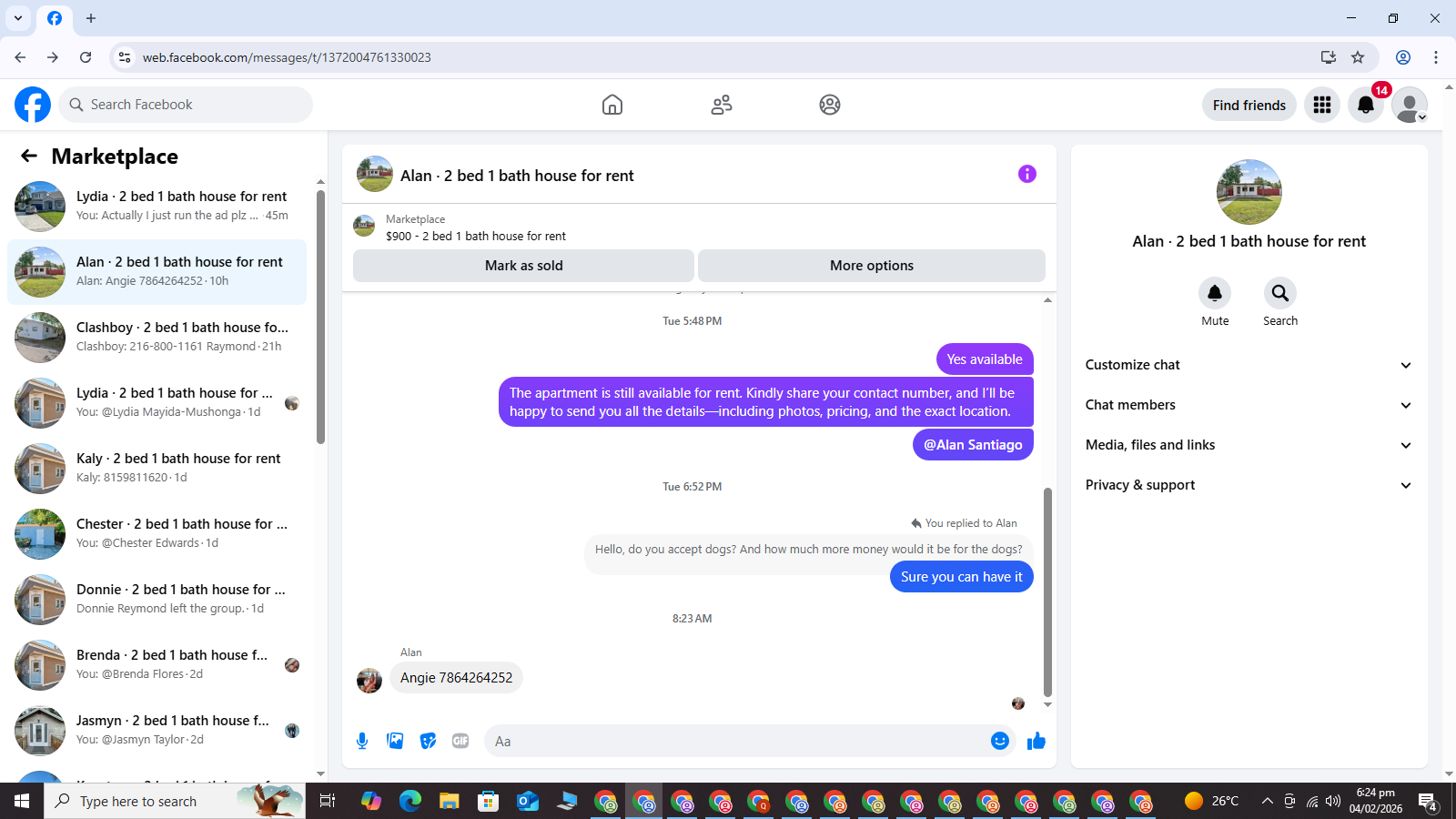Open the conversation information icon
The image size is (1456, 819).
pos(1027,174)
